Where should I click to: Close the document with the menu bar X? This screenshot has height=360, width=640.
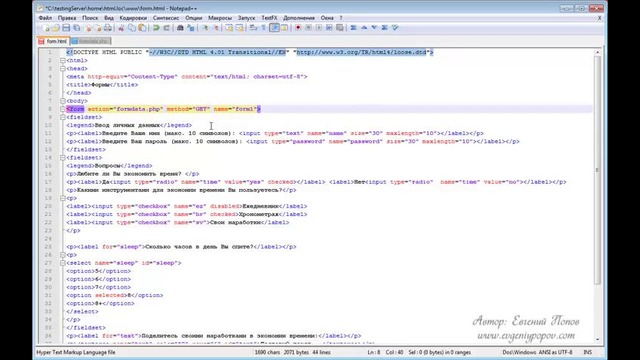click(600, 18)
